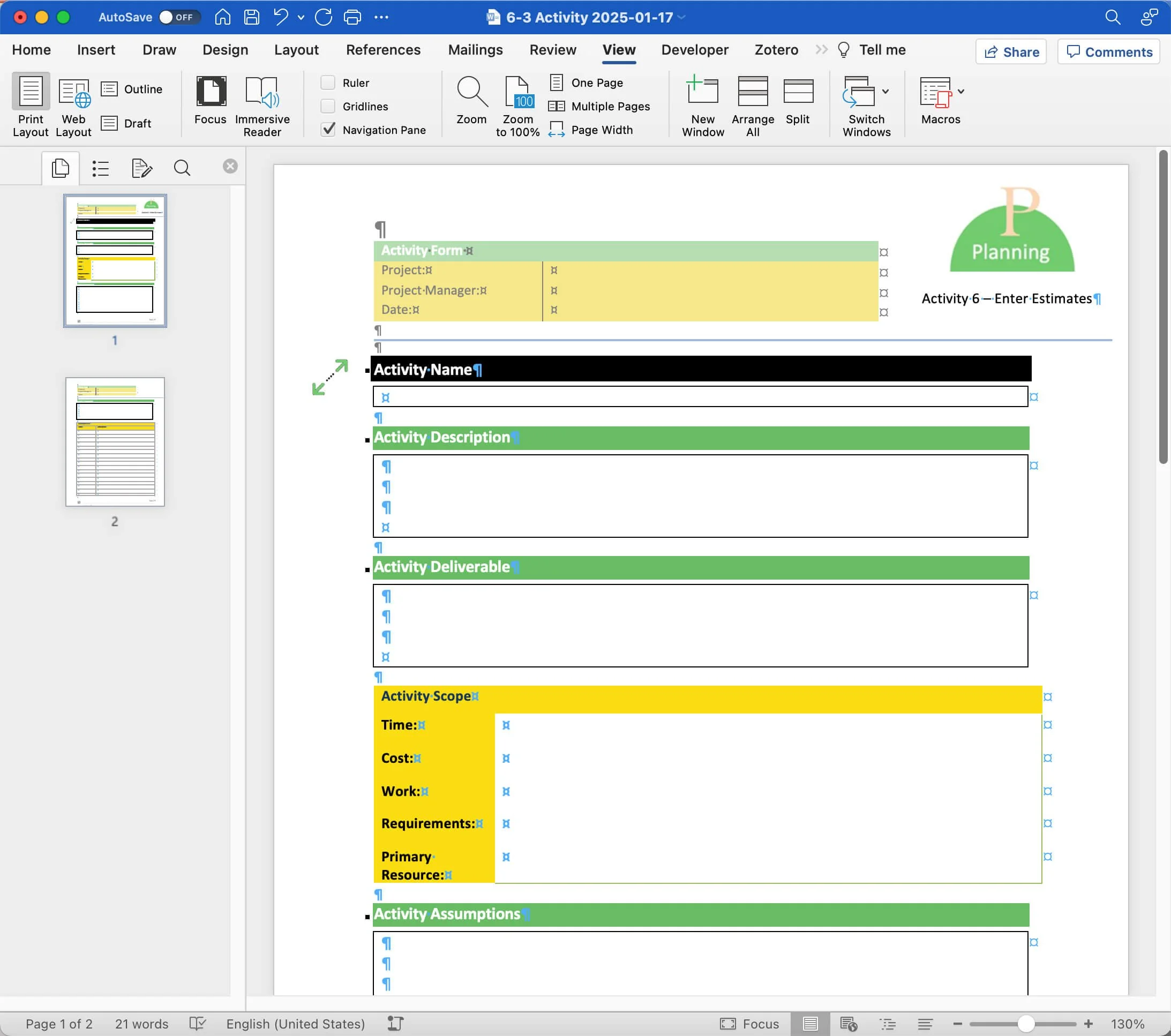Open the Insert tab
Image resolution: width=1171 pixels, height=1036 pixels.
pyautogui.click(x=96, y=50)
